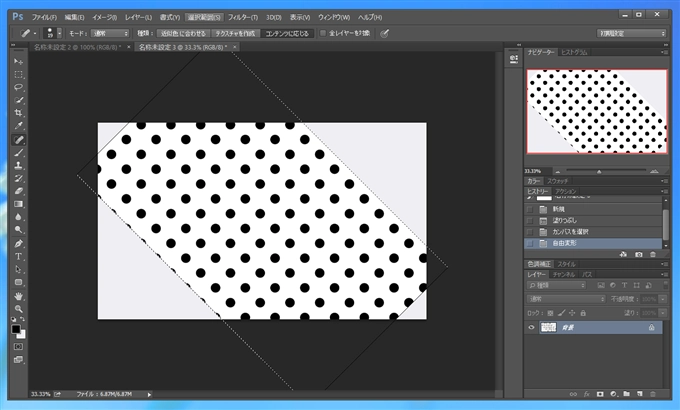This screenshot has width=680, height=410.
Task: Select the Quick Selection tool
Action: [18, 100]
